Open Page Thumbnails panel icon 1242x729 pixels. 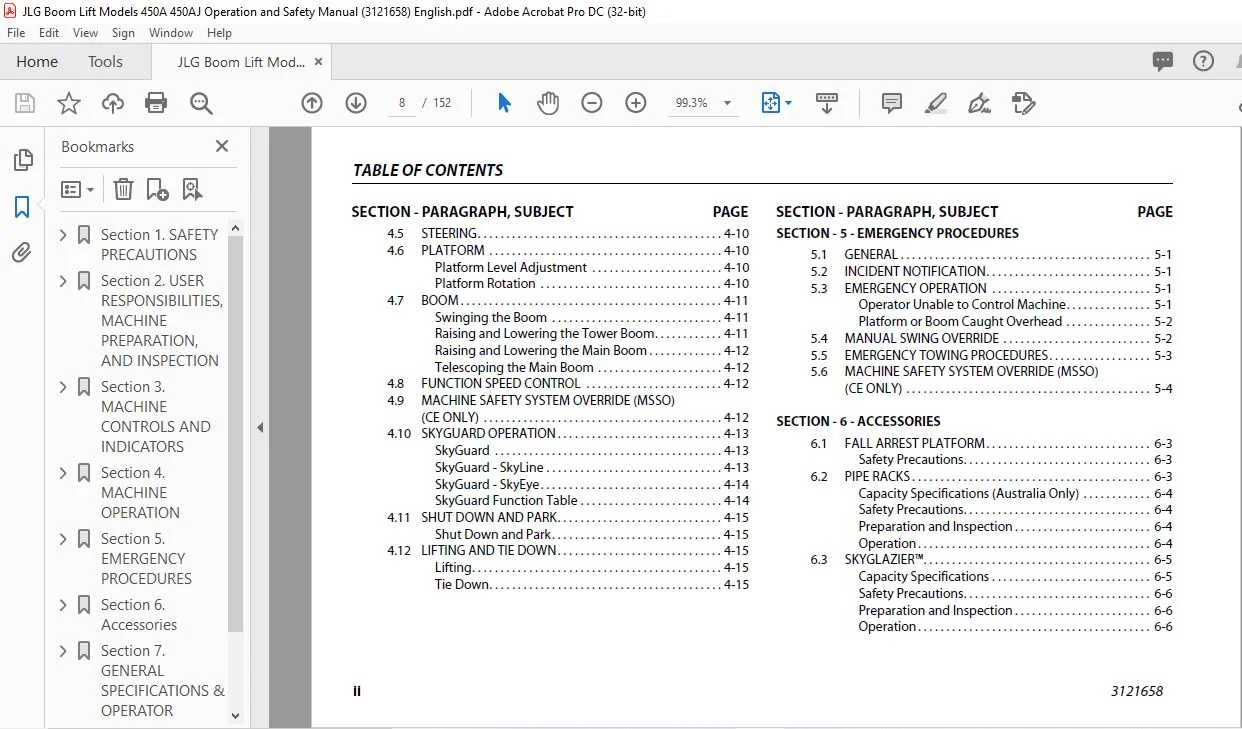coord(22,160)
